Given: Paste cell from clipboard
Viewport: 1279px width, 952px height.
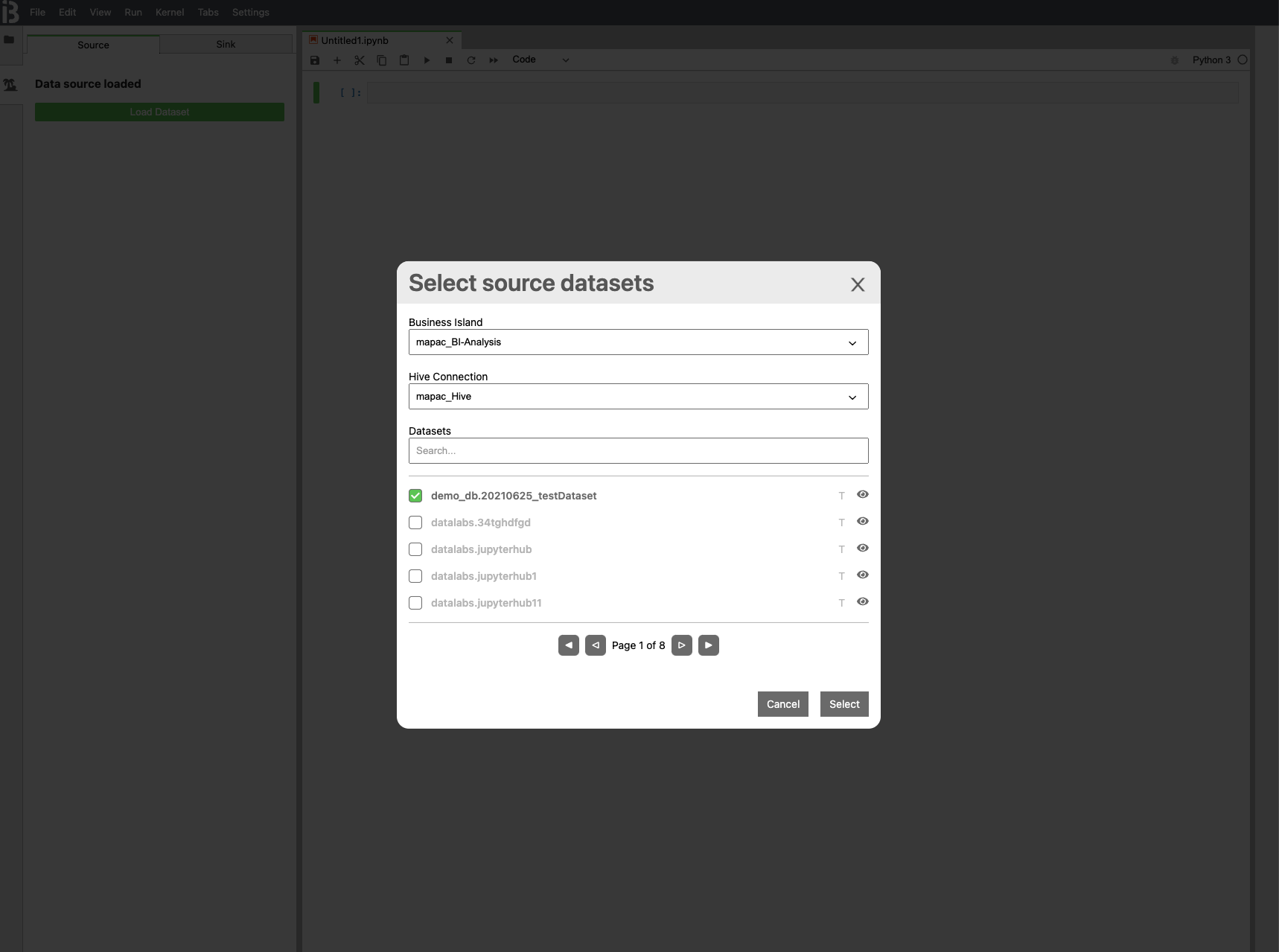Looking at the screenshot, I should coord(404,60).
